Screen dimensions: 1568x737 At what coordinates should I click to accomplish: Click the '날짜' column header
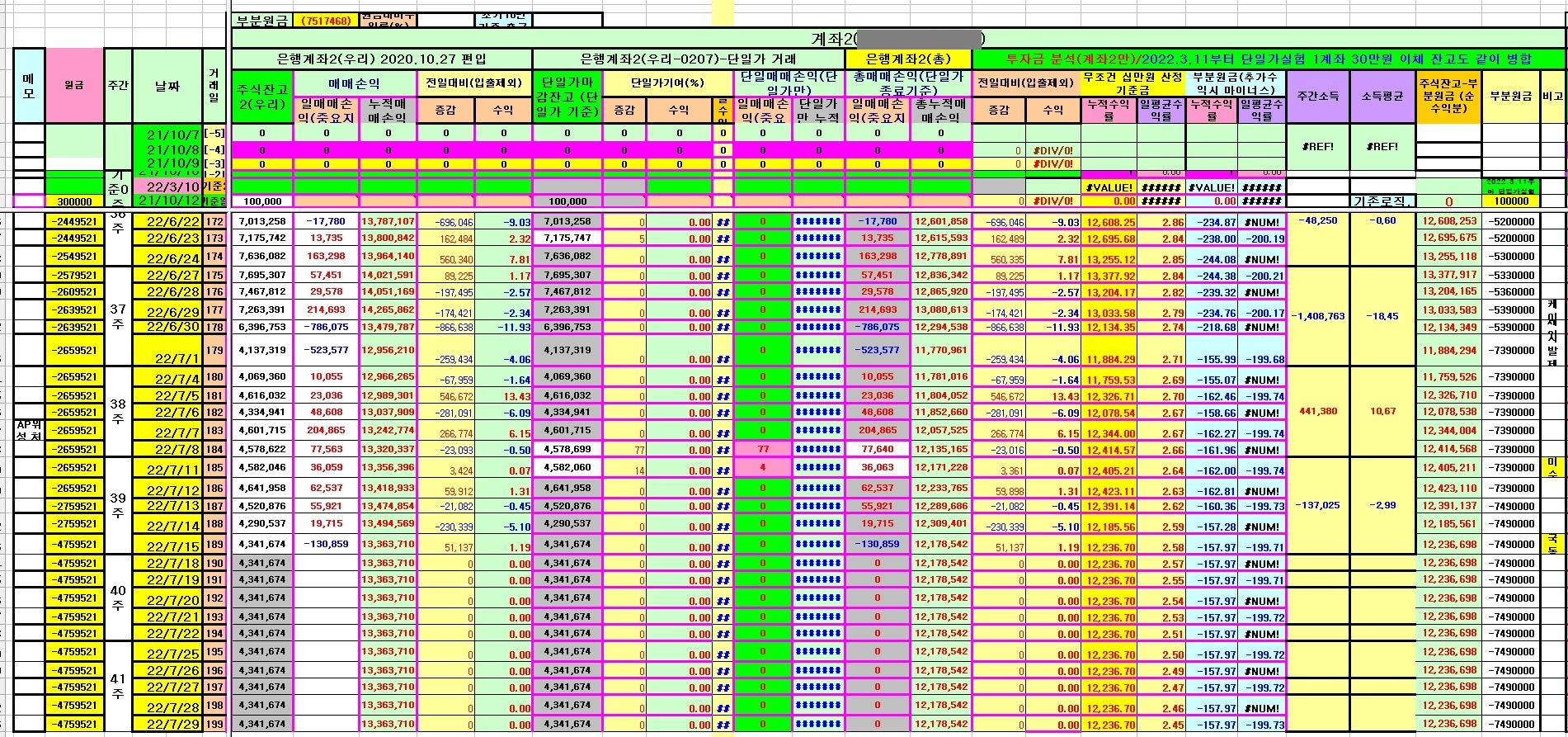(x=167, y=85)
